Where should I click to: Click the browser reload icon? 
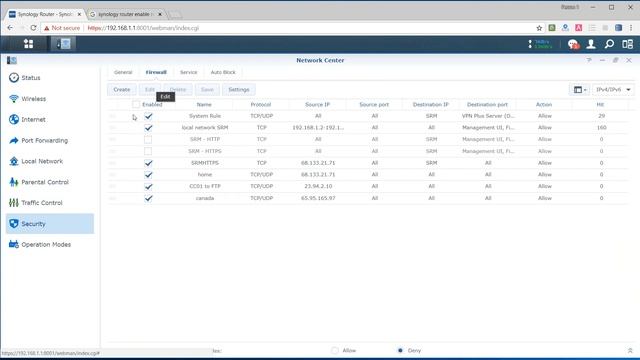pyautogui.click(x=33, y=28)
